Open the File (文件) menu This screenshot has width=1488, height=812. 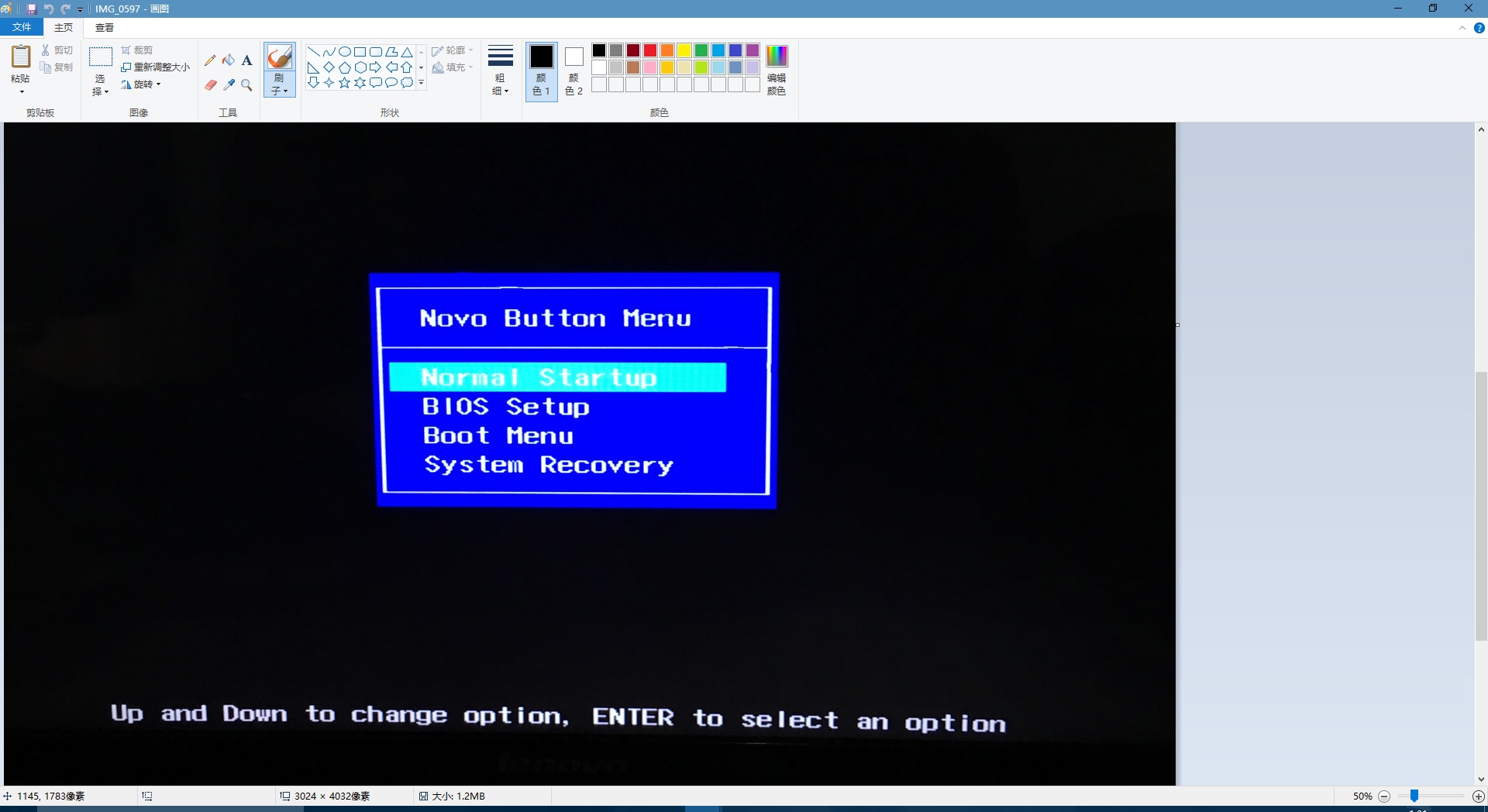[x=22, y=27]
